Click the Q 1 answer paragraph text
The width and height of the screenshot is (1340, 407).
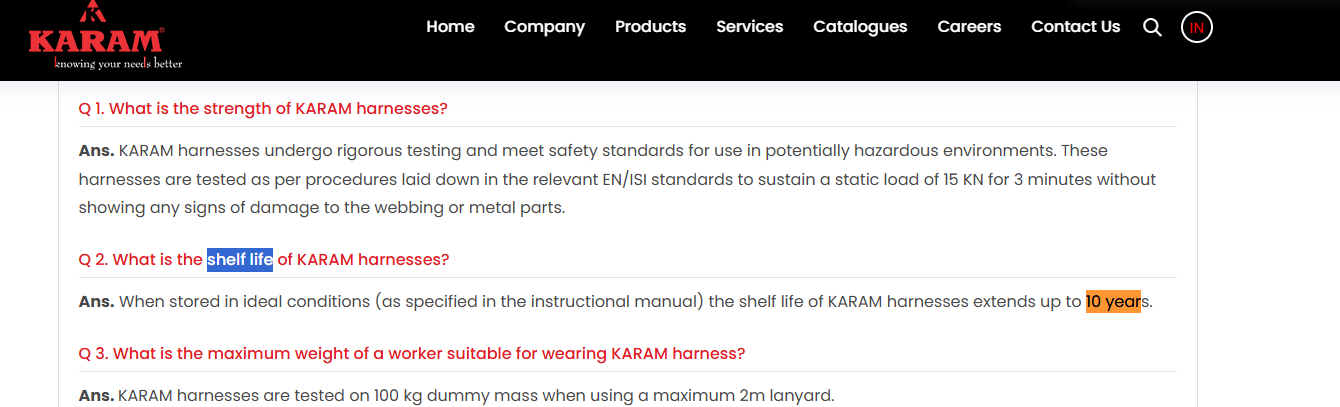coord(617,180)
